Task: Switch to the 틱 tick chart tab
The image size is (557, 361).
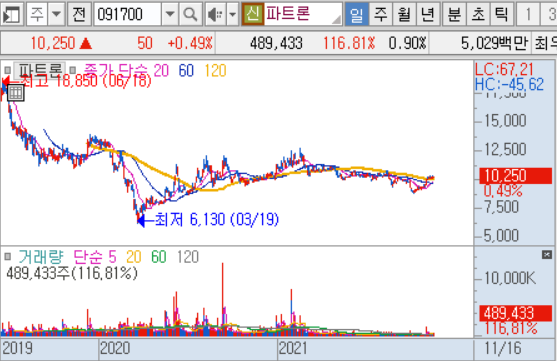Action: (502, 14)
